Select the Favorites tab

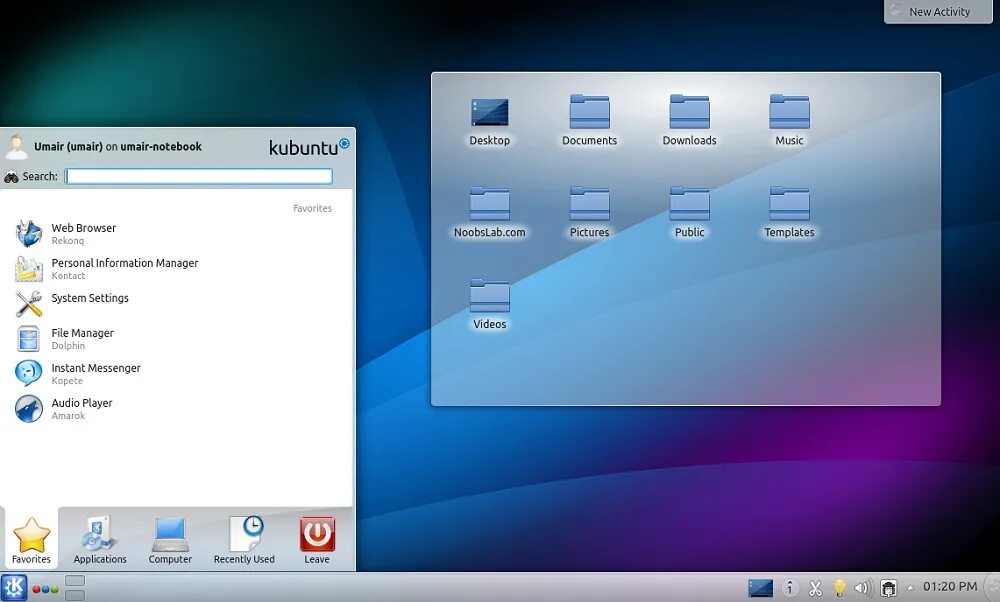(31, 540)
